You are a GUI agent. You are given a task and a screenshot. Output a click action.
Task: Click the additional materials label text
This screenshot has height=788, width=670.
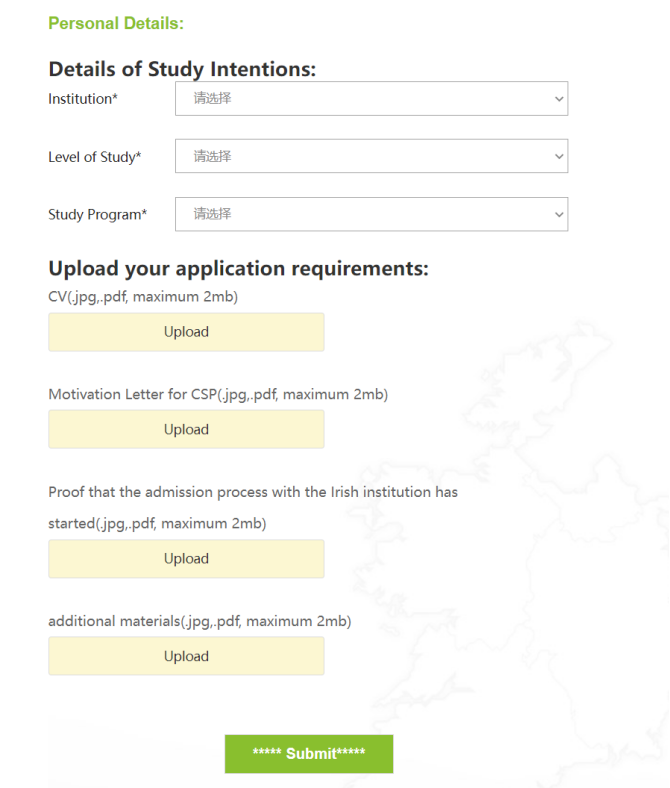click(200, 621)
